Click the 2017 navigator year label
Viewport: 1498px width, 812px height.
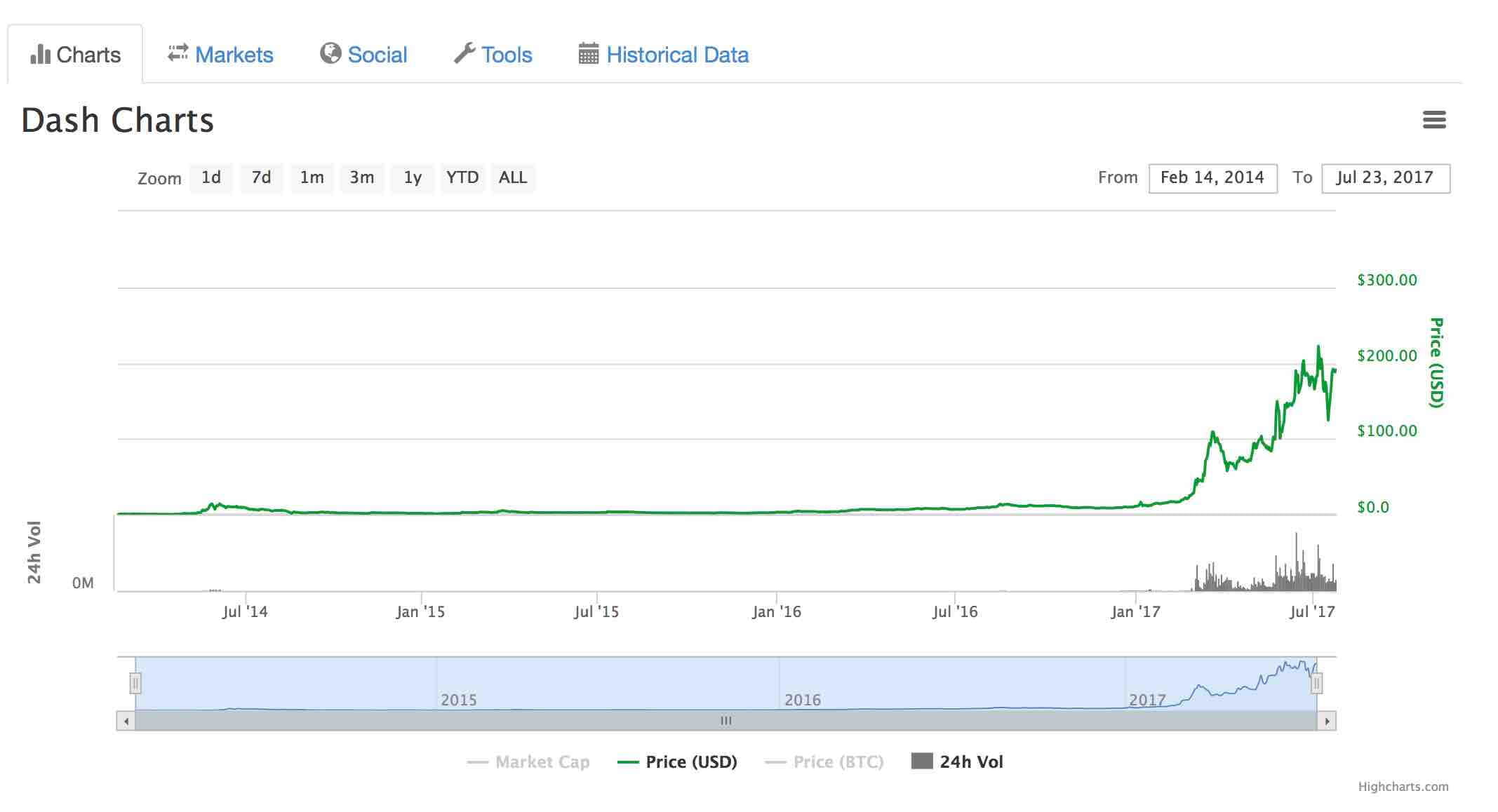click(1147, 700)
